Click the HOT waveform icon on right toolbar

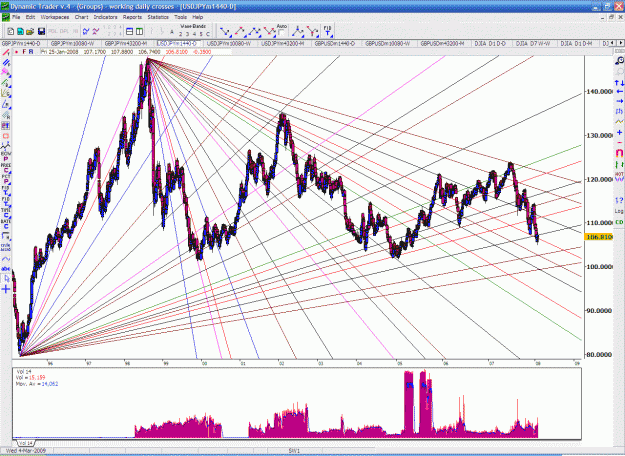tap(619, 177)
